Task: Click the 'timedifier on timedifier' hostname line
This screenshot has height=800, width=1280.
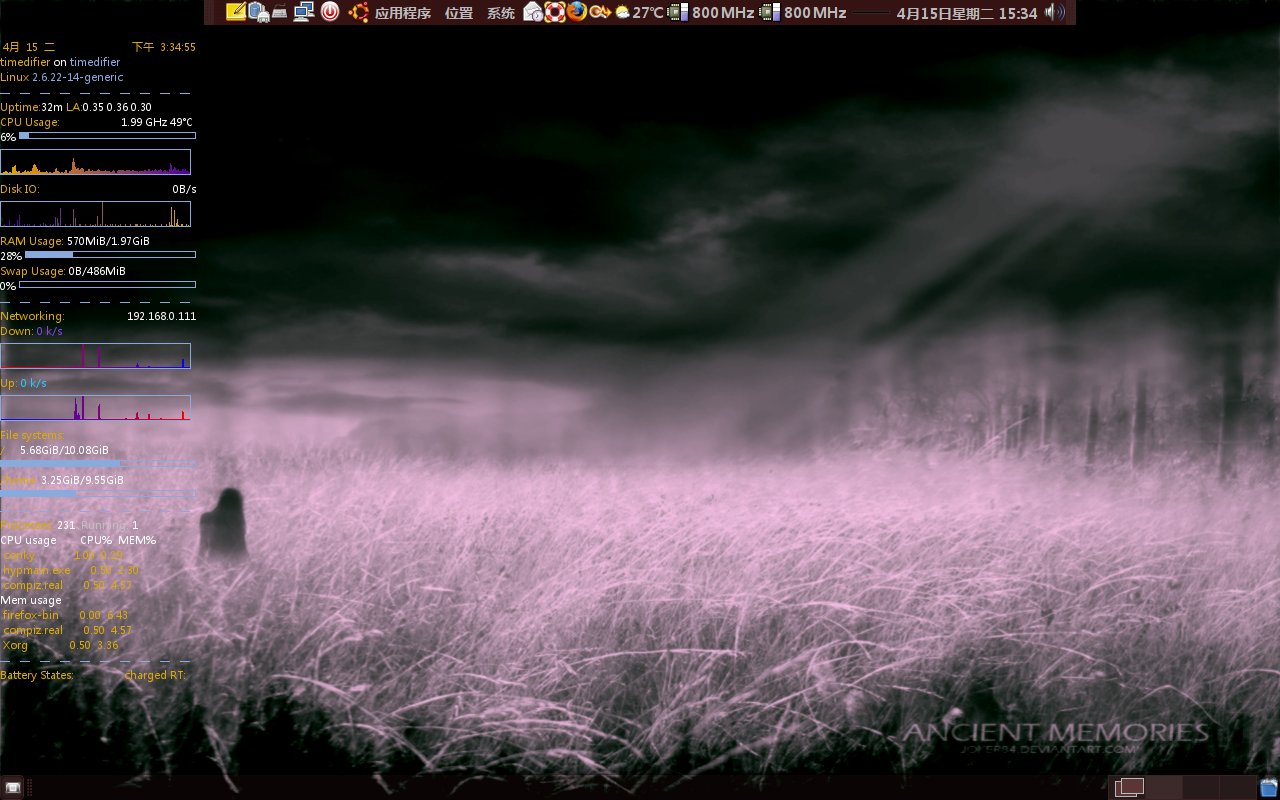Action: pos(60,62)
